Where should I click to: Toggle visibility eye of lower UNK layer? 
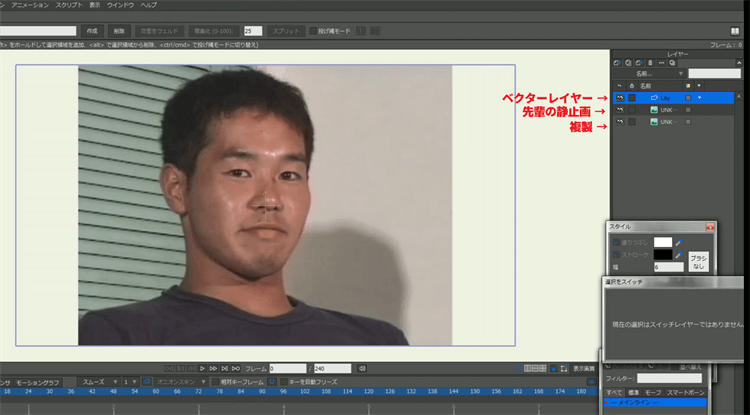click(x=620, y=122)
